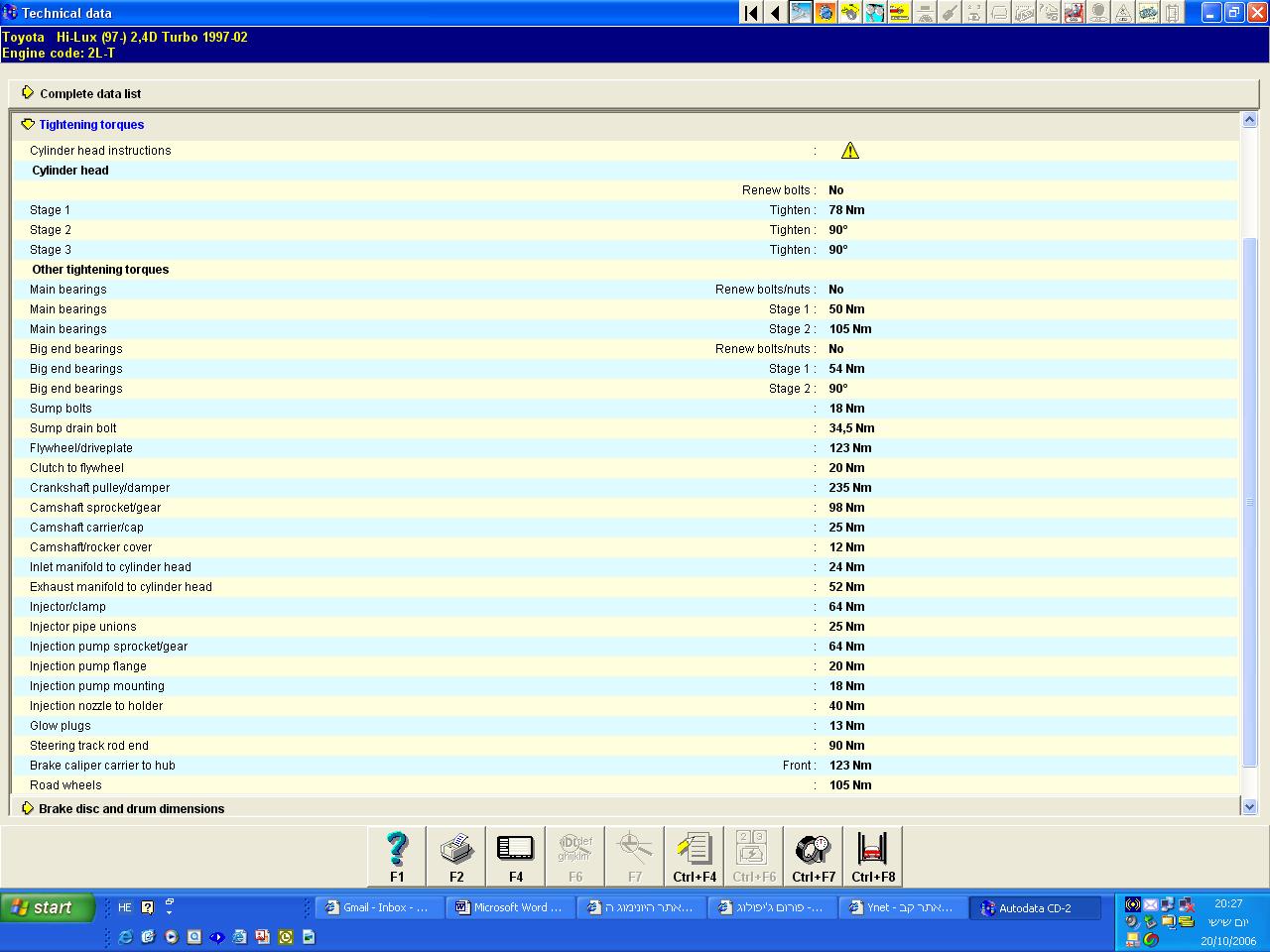
Task: Print the page with the F2 printer button
Action: tap(456, 856)
